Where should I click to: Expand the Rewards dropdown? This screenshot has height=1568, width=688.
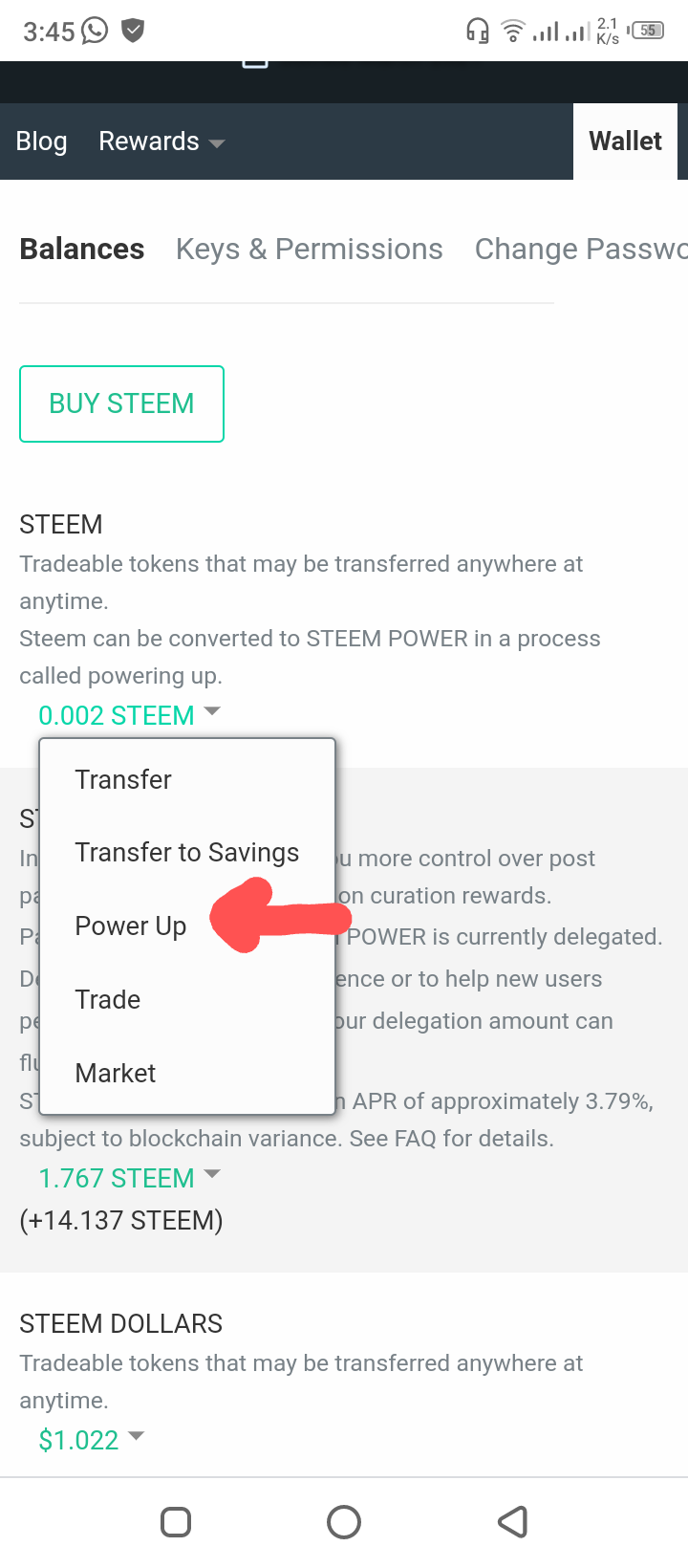tap(161, 142)
